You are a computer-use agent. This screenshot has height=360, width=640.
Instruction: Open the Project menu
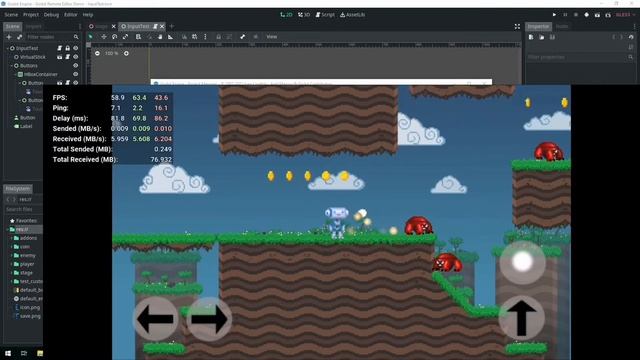[x=31, y=15]
